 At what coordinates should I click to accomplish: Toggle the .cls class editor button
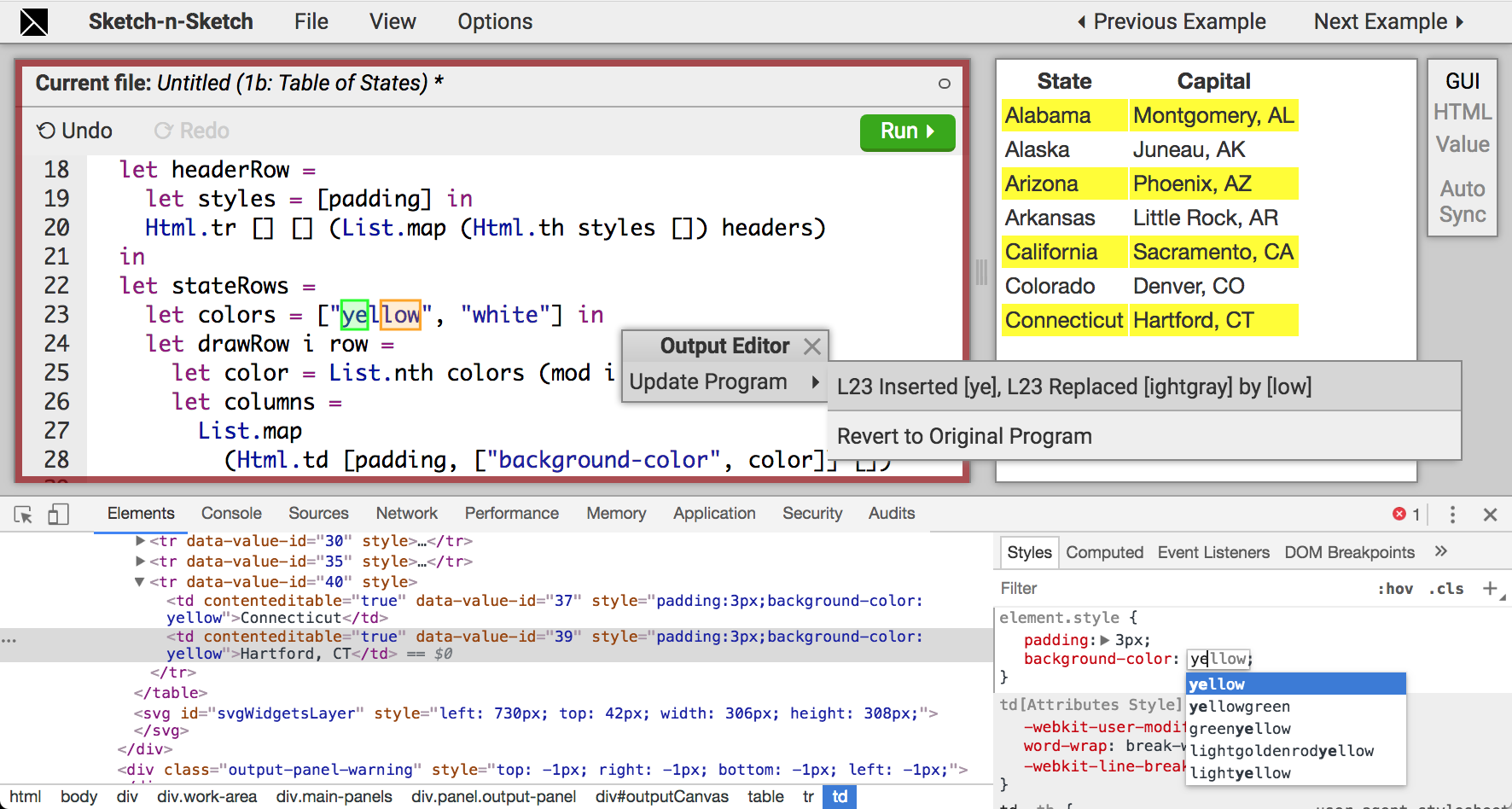pos(1446,589)
